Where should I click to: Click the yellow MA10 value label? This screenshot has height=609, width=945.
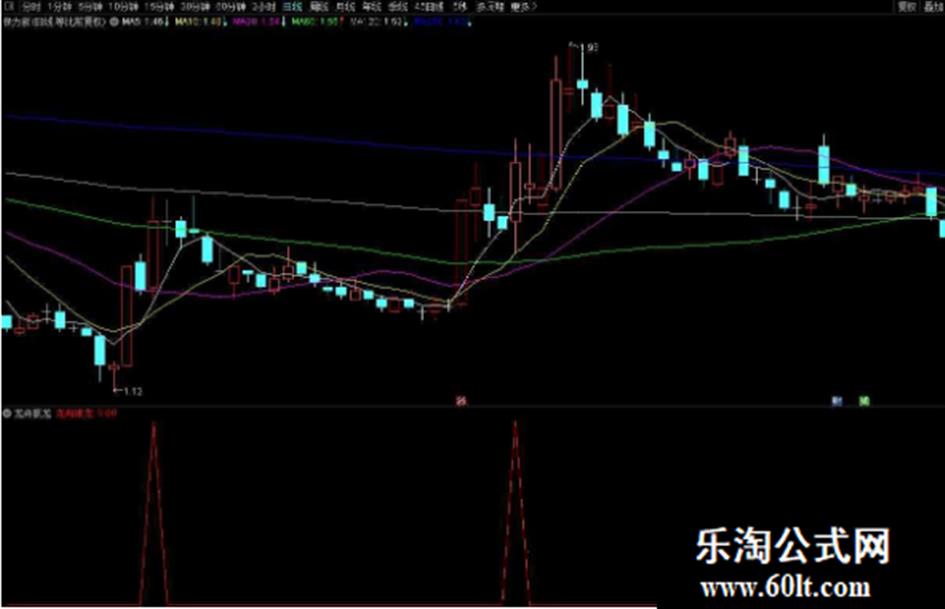(x=200, y=22)
